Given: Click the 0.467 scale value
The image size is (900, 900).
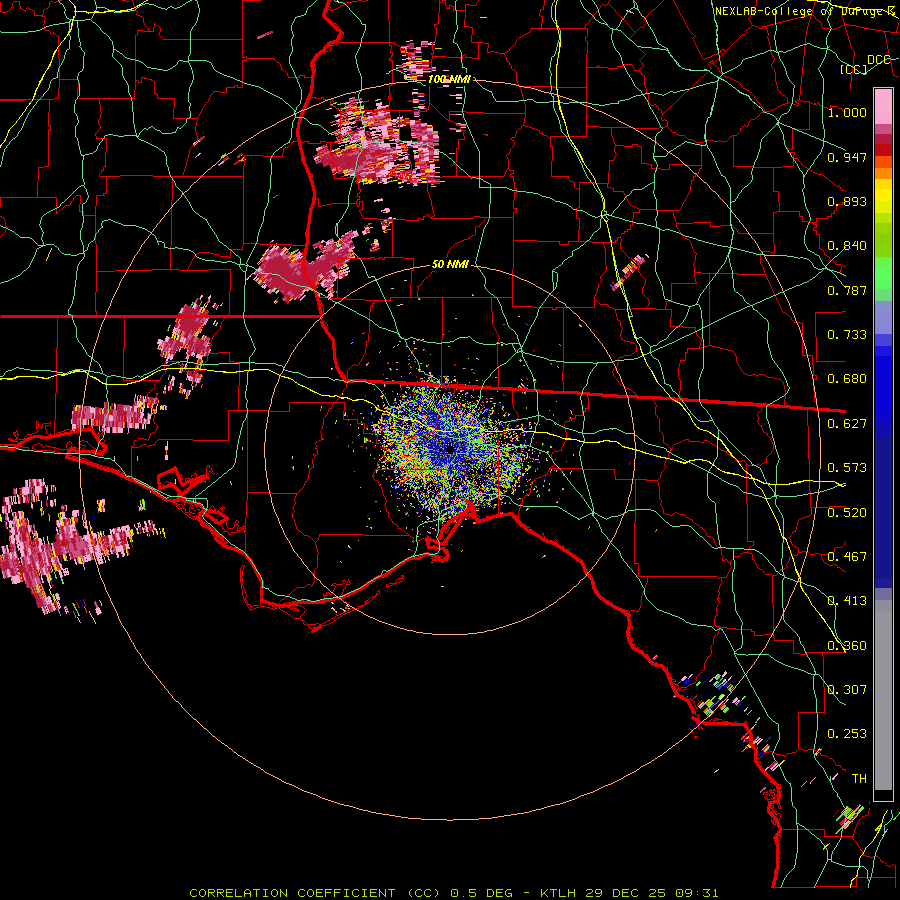Looking at the screenshot, I should (847, 557).
